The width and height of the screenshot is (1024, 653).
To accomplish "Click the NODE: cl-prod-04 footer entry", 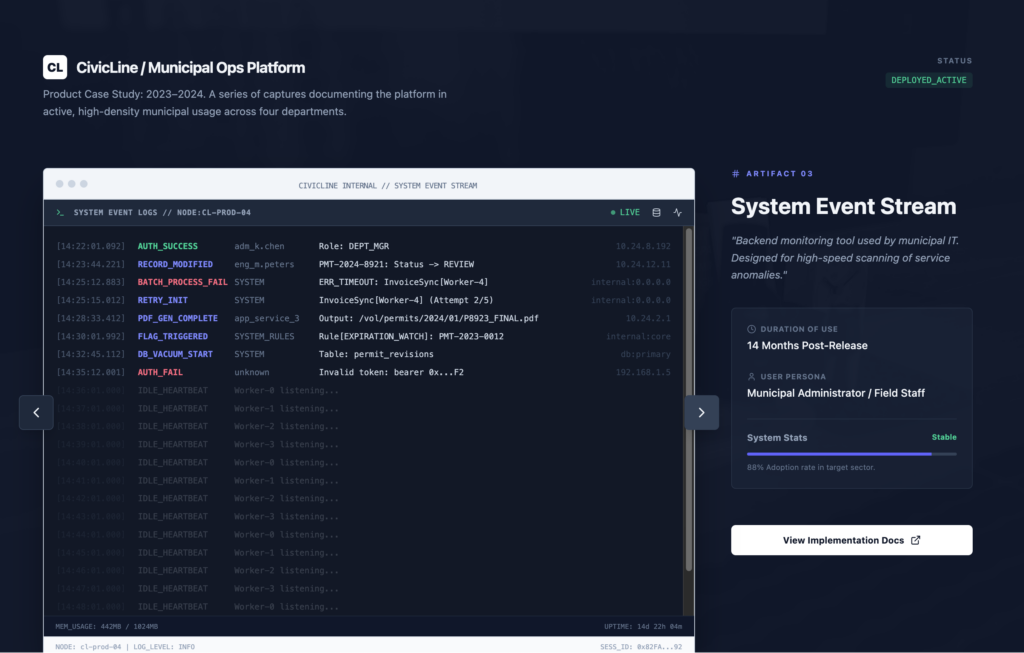I will [88, 646].
